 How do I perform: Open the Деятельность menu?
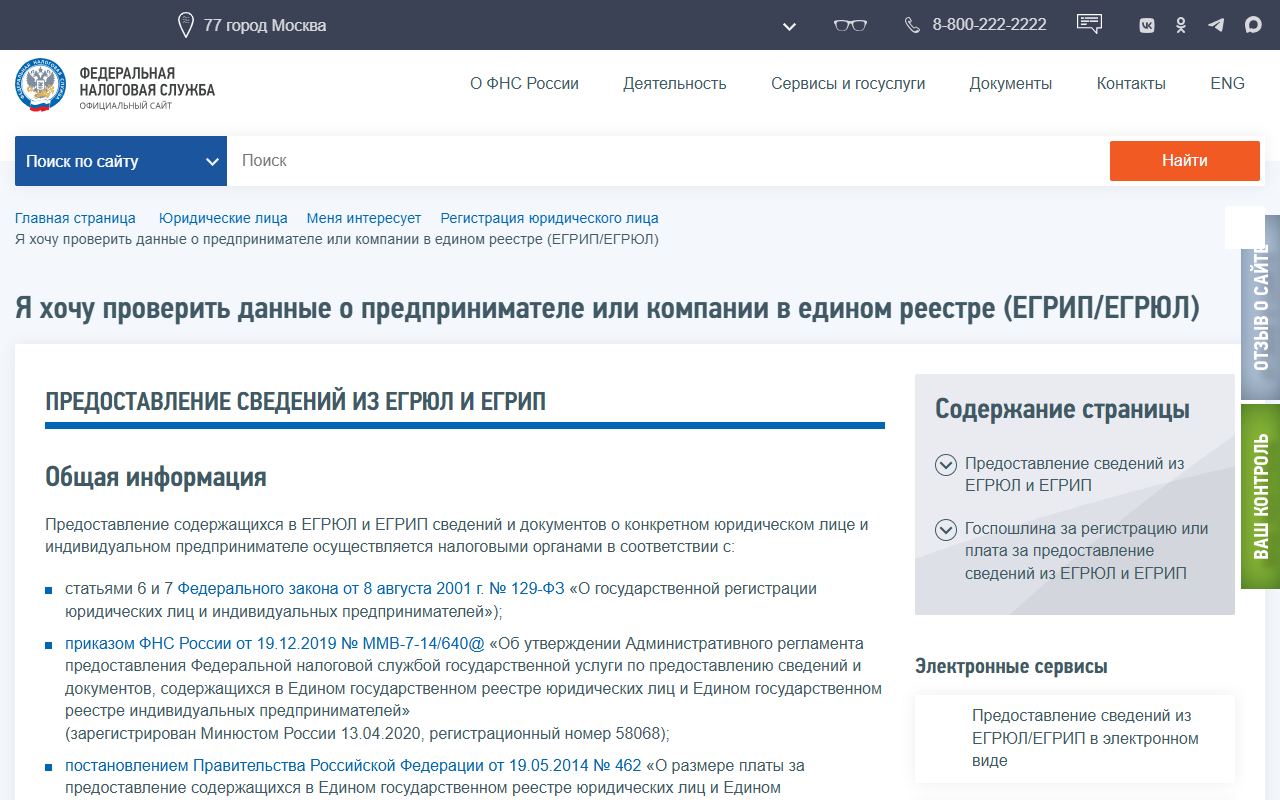click(675, 84)
